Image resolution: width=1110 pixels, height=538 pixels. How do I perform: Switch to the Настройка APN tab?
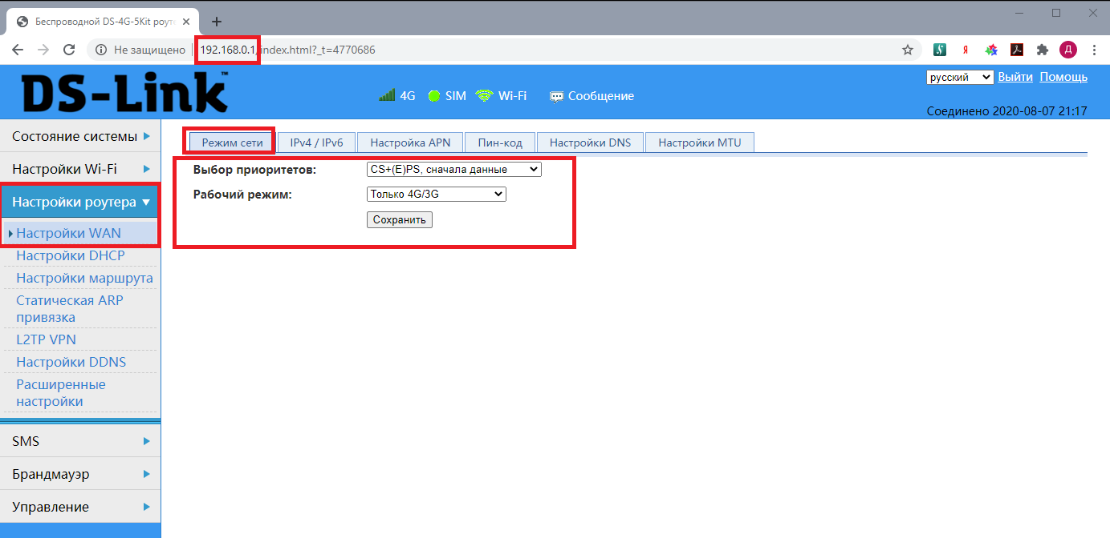point(410,143)
